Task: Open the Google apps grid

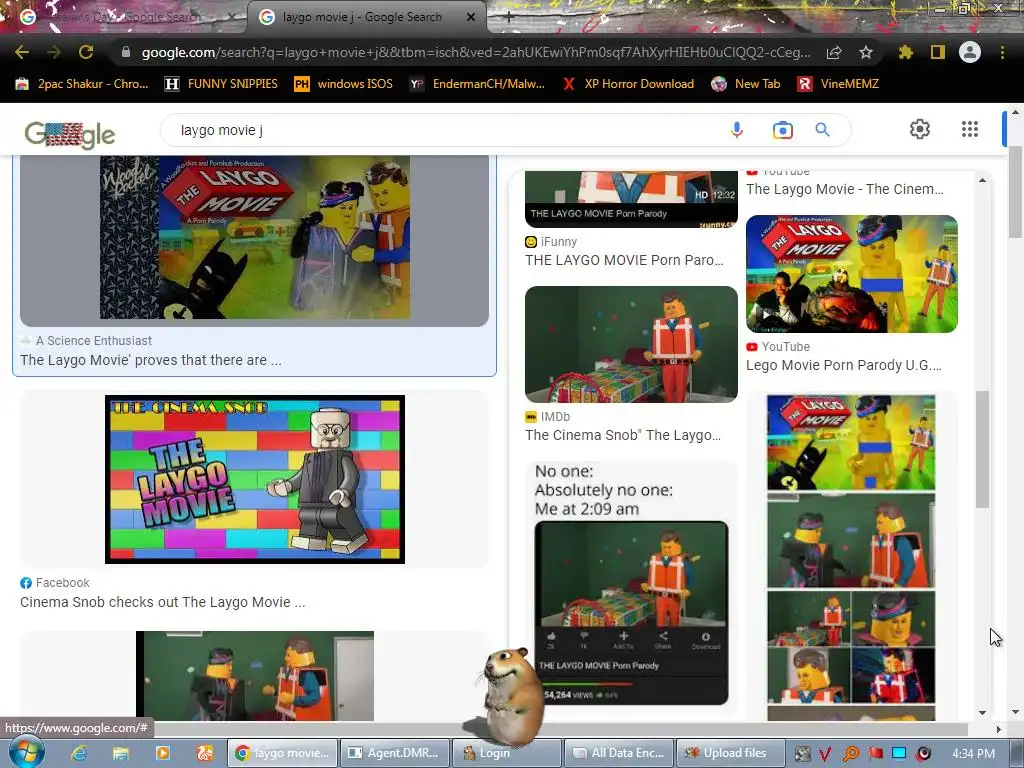Action: 970,129
